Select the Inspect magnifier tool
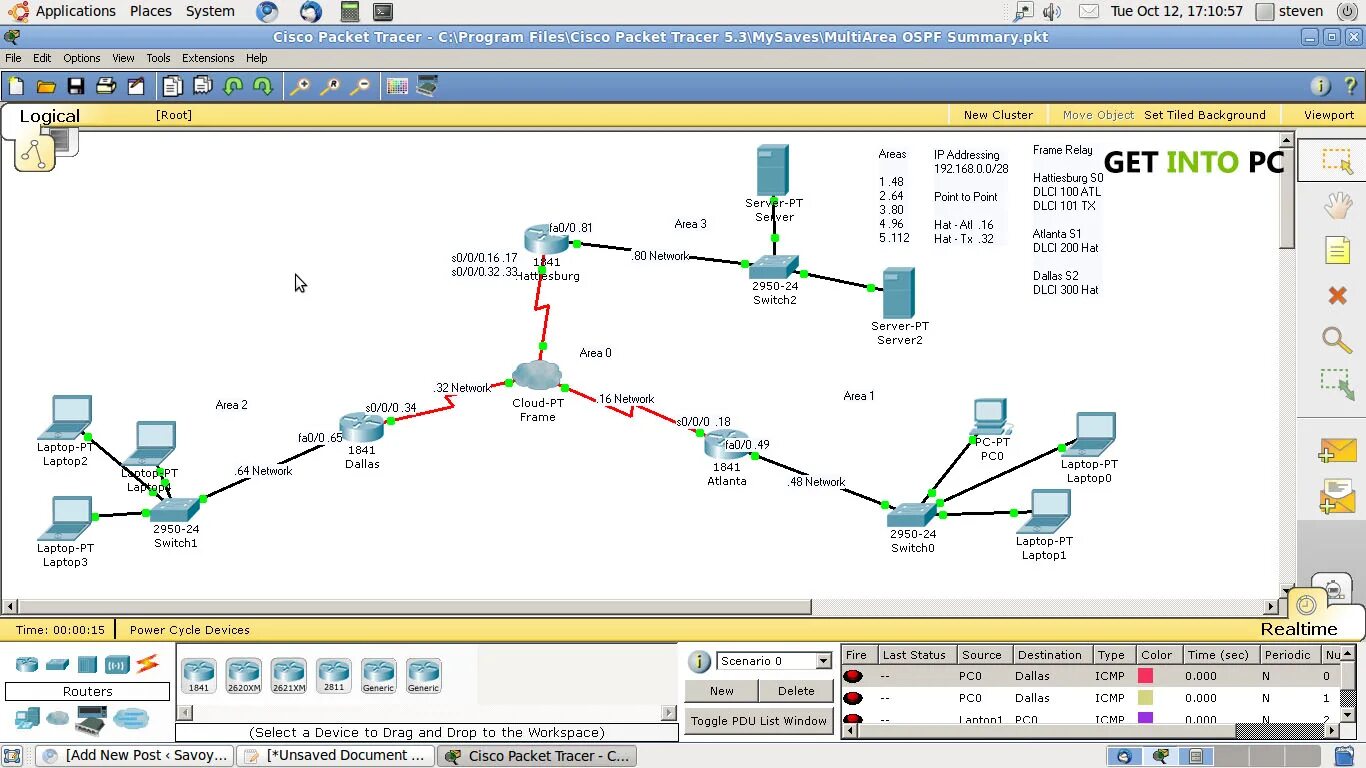 1337,340
